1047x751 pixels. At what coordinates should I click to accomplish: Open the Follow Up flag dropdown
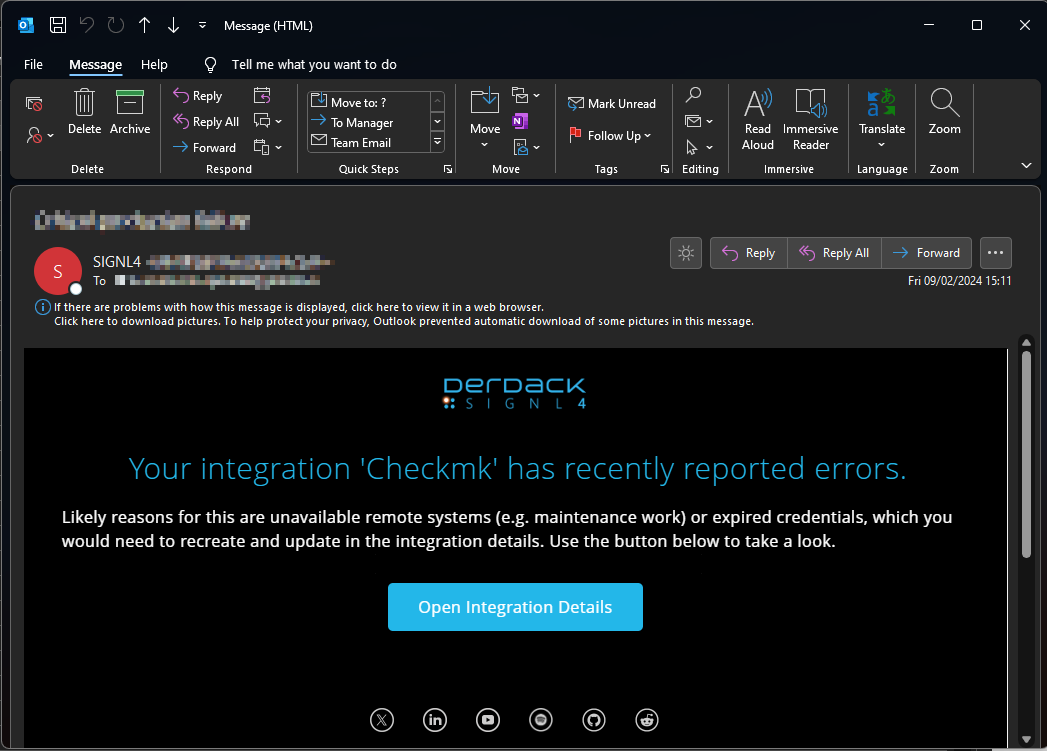pos(610,136)
